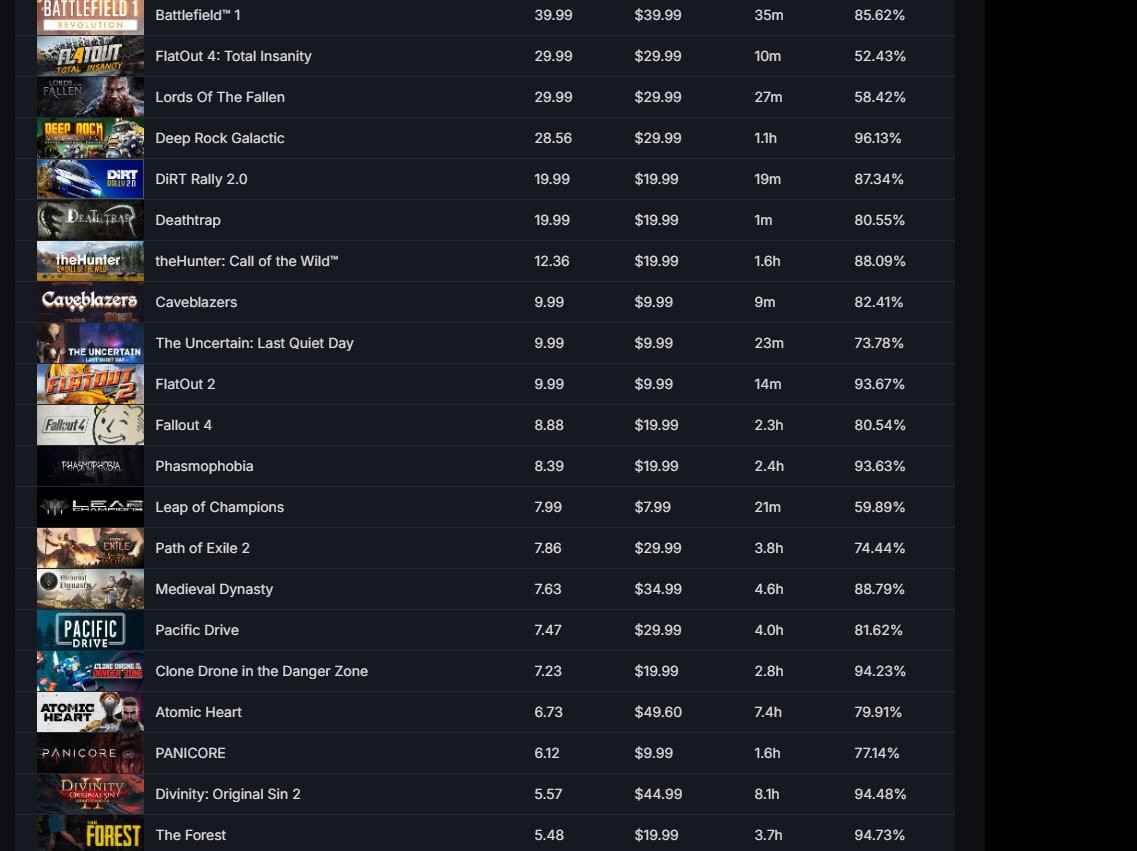
Task: Open the Path of Exile 2 title
Action: click(x=202, y=548)
